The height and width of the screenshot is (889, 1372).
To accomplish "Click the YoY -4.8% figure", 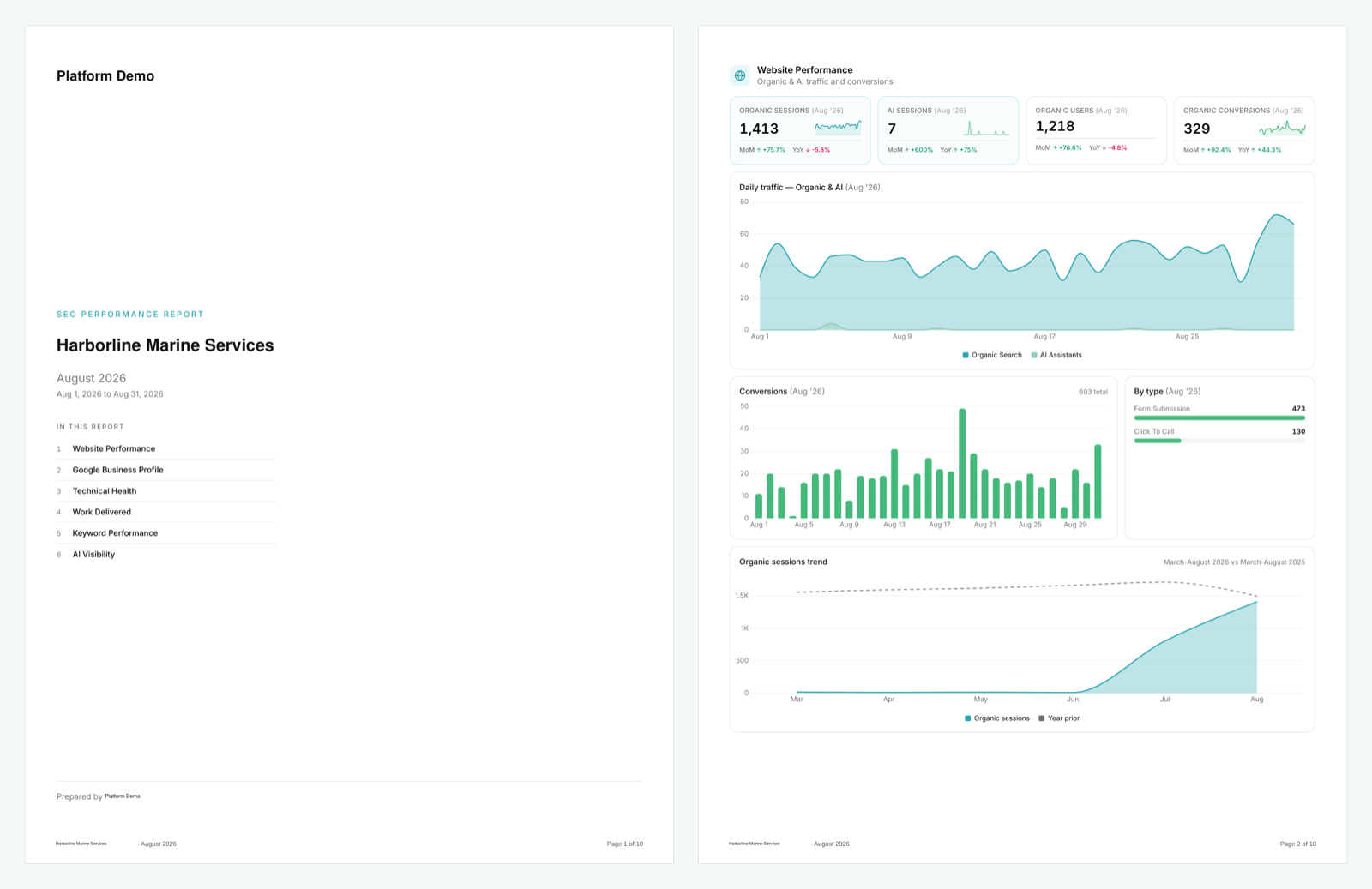I will (x=1108, y=147).
